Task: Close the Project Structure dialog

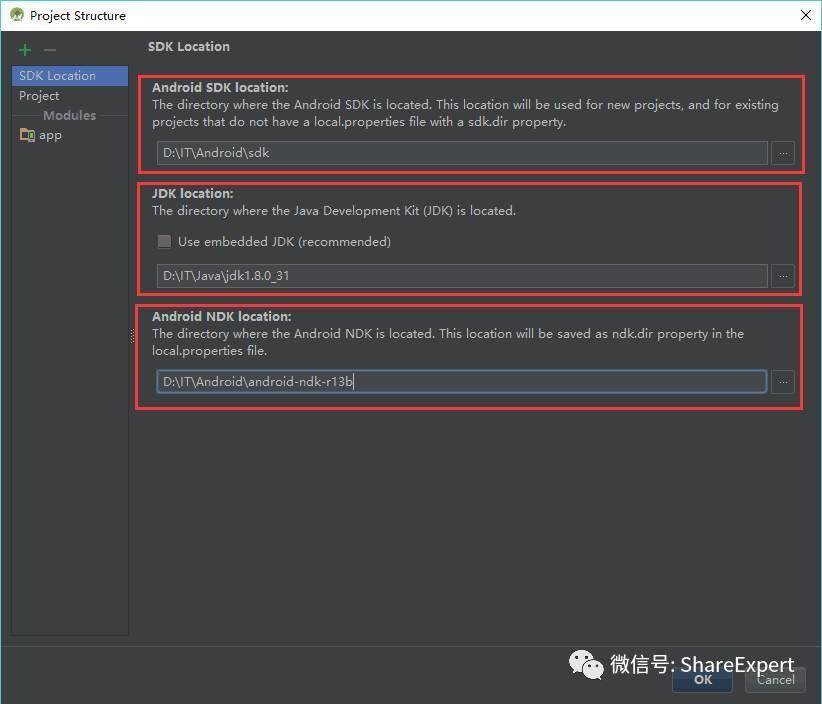Action: (806, 15)
